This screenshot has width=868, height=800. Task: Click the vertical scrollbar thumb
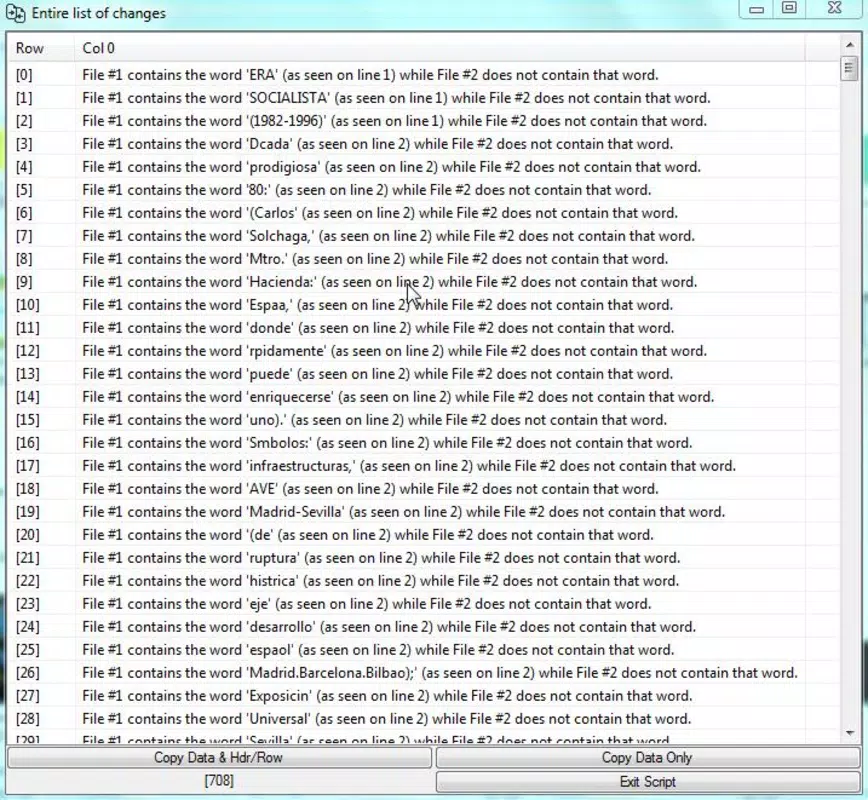pyautogui.click(x=849, y=69)
